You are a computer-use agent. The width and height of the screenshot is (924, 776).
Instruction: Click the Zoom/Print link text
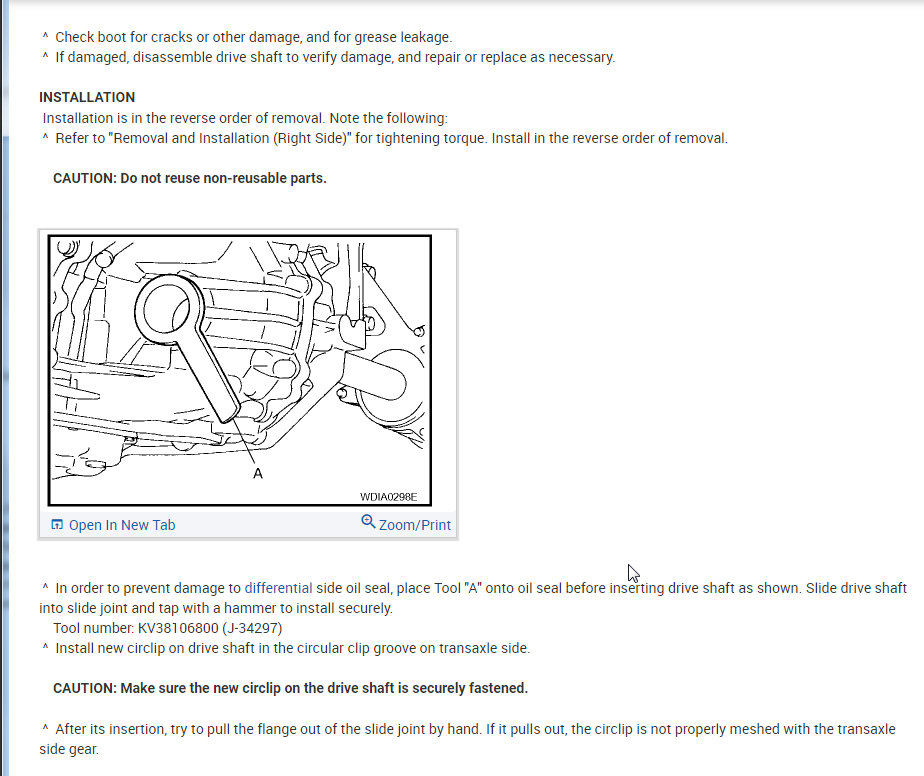coord(415,525)
